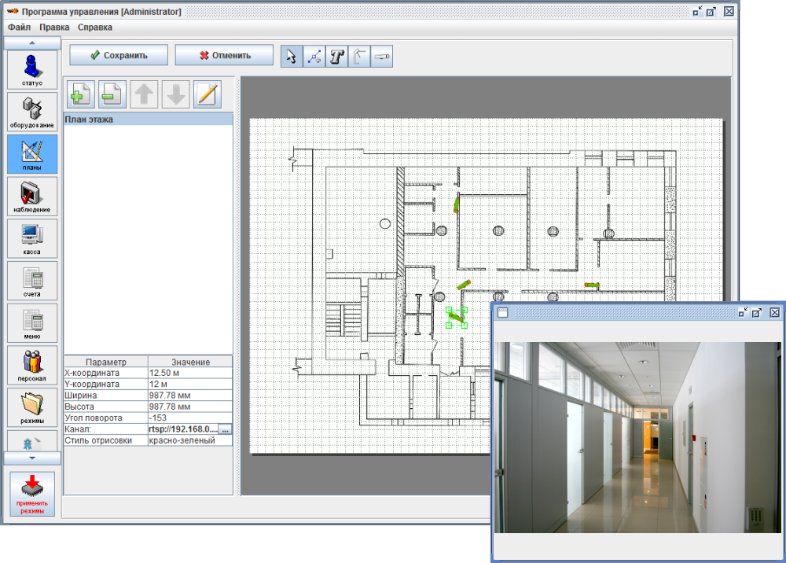Select the polyline drawing tool
Screen dimensions: 786x563
[x=314, y=56]
